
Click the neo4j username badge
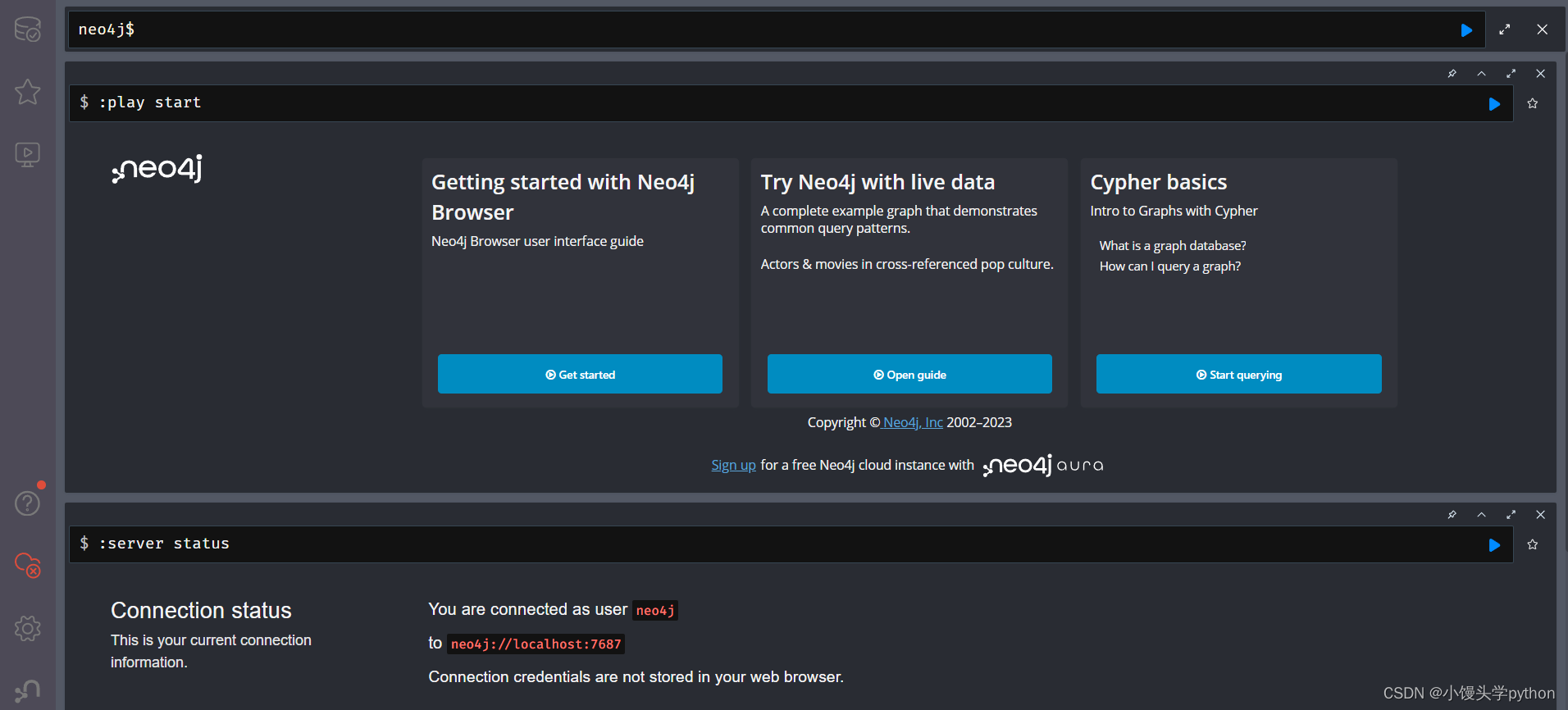655,610
